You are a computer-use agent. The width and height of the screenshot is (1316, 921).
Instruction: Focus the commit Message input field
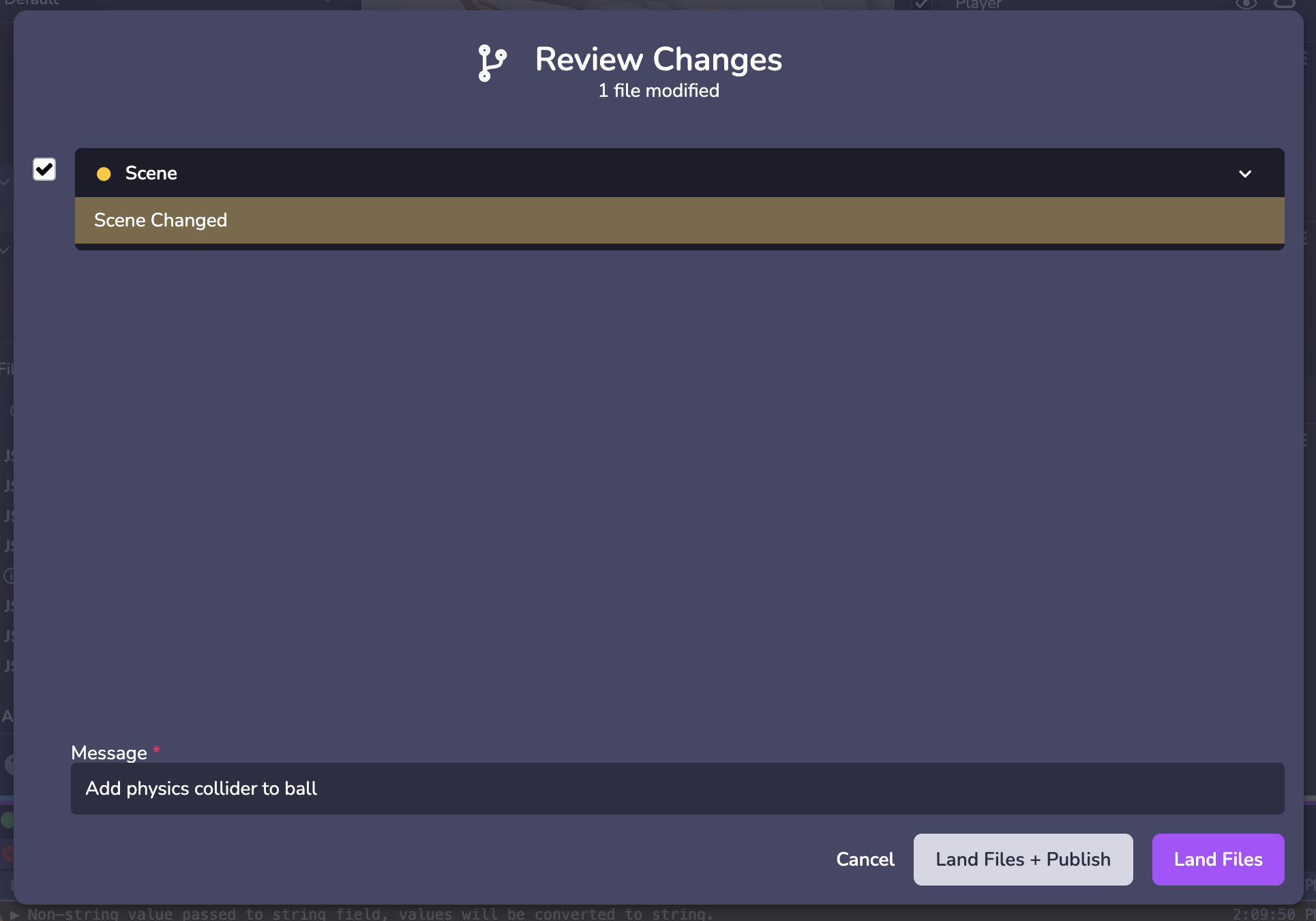[x=677, y=789]
